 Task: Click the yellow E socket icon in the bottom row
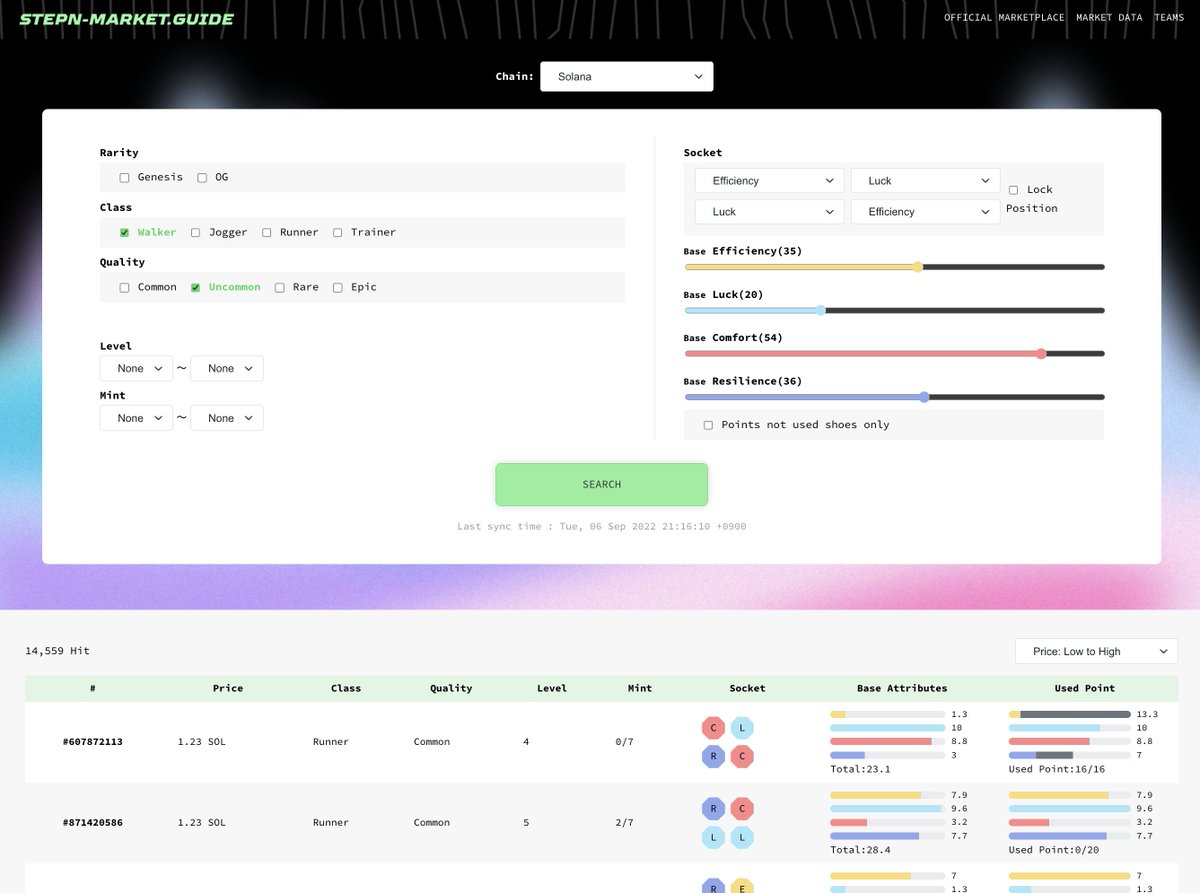(x=741, y=887)
